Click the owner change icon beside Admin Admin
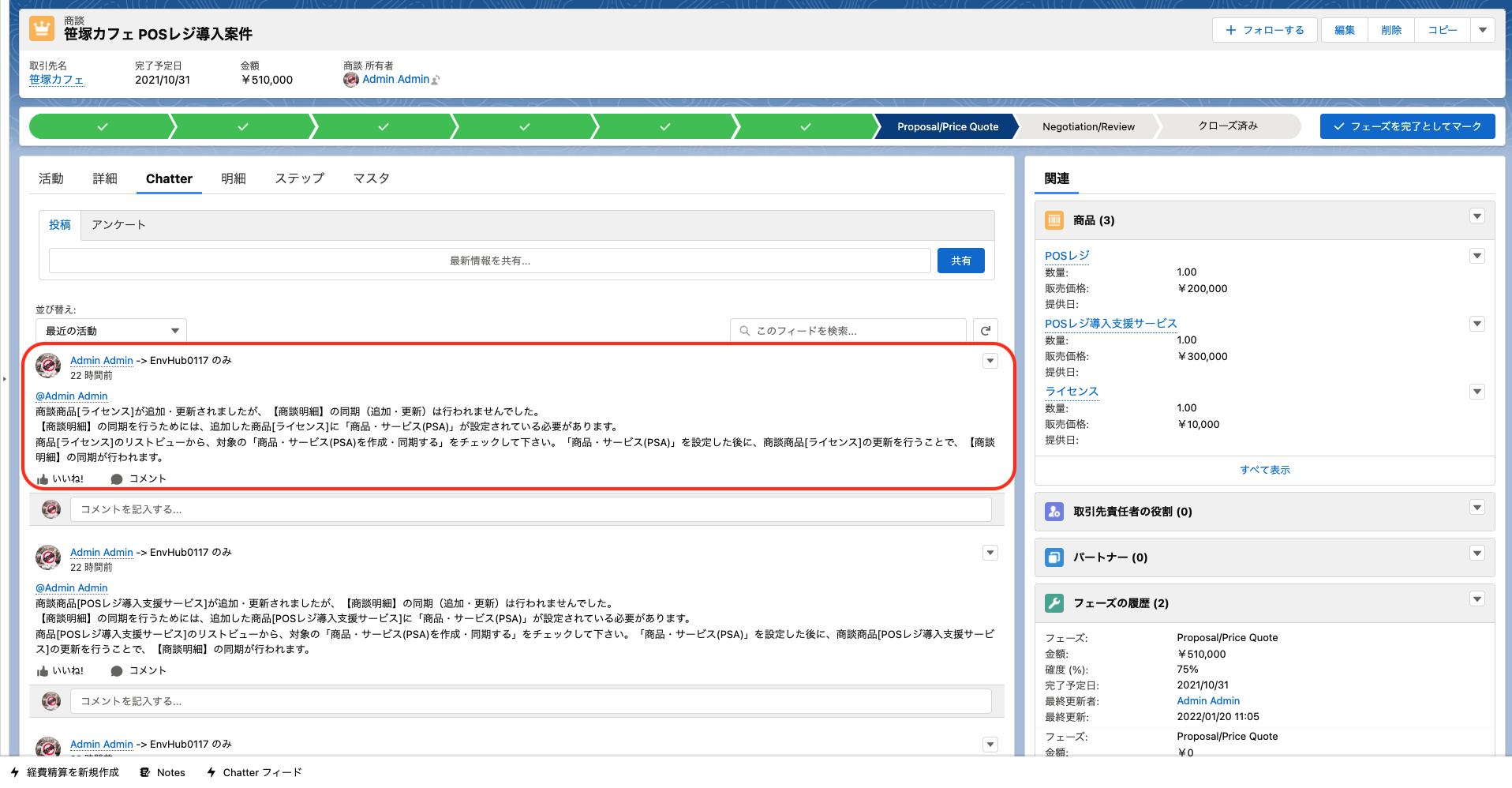The height and width of the screenshot is (788, 1512). coord(436,80)
